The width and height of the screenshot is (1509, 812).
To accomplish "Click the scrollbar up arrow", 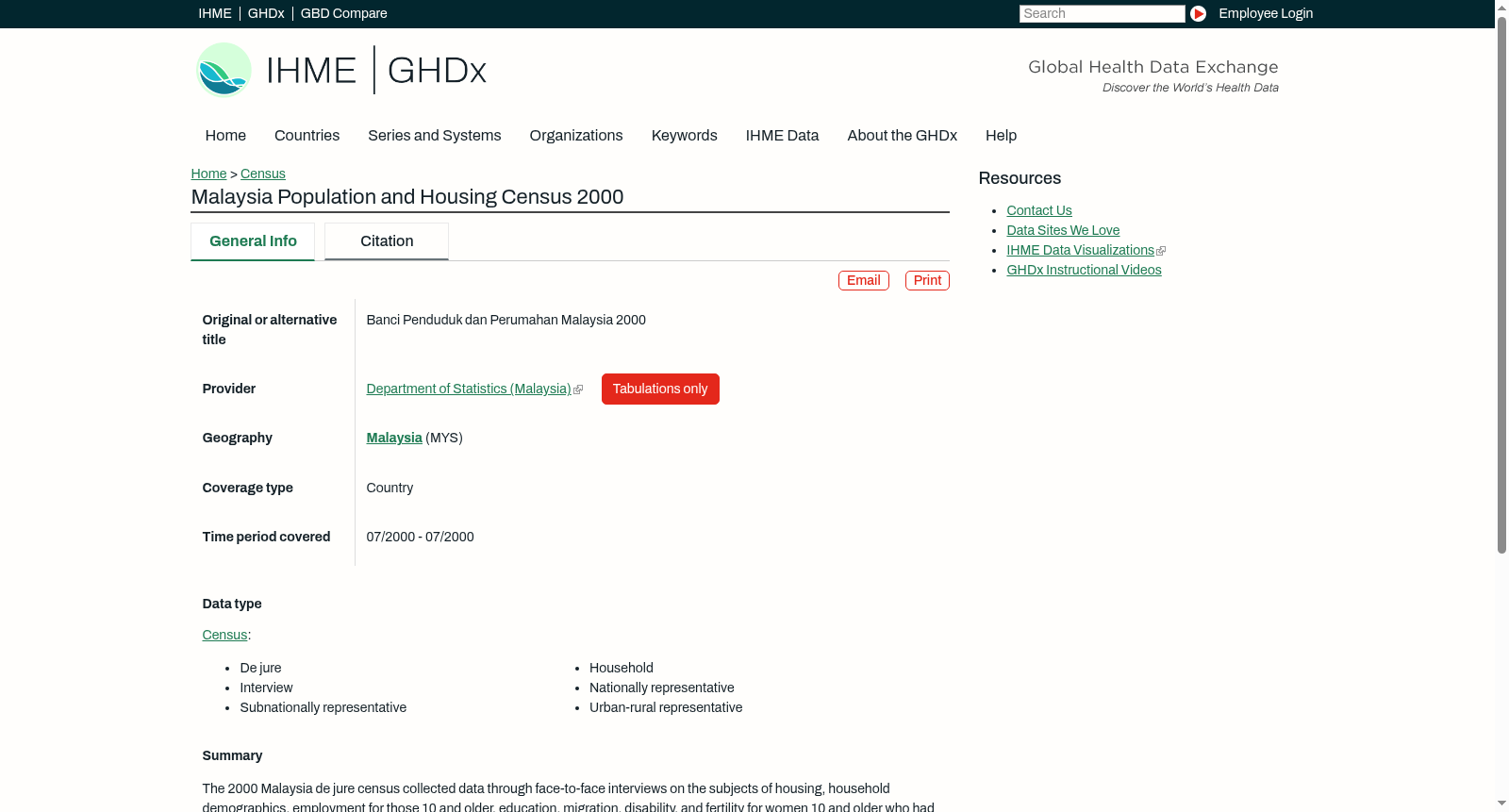I will point(1501,7).
